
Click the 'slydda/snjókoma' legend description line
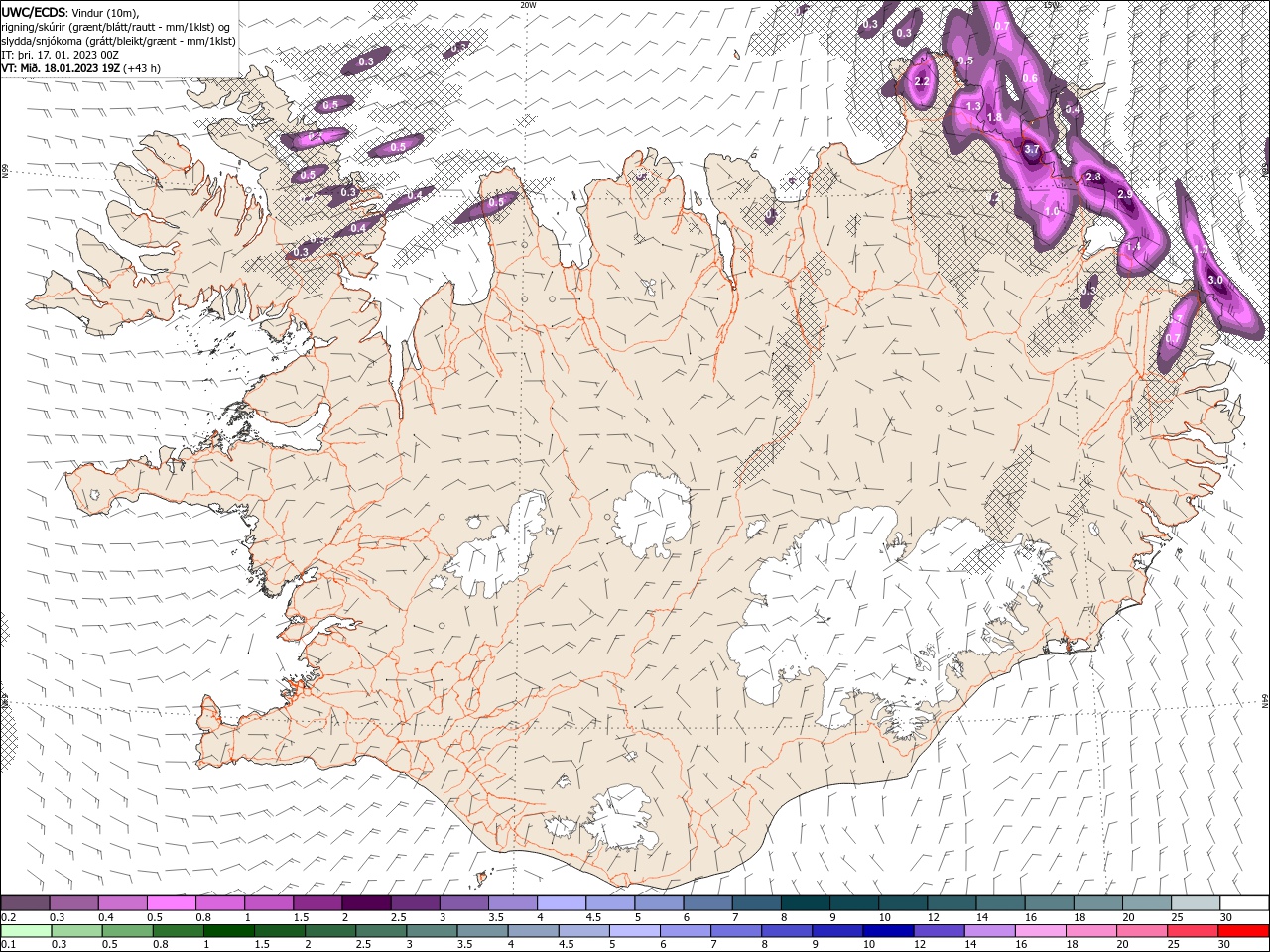119,41
